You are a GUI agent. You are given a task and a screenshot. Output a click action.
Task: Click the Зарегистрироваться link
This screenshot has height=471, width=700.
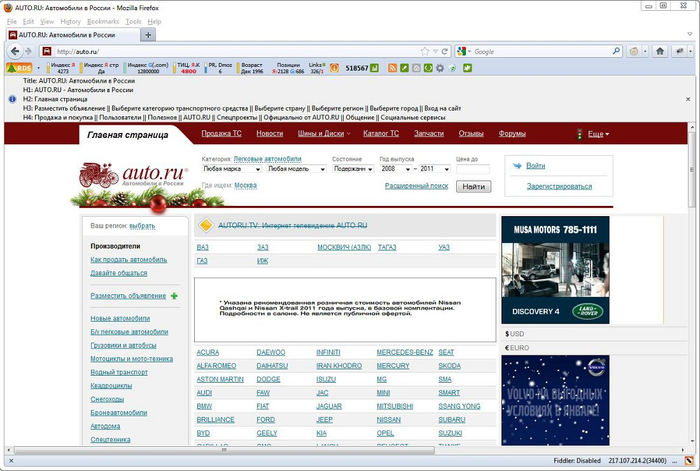[x=559, y=186]
